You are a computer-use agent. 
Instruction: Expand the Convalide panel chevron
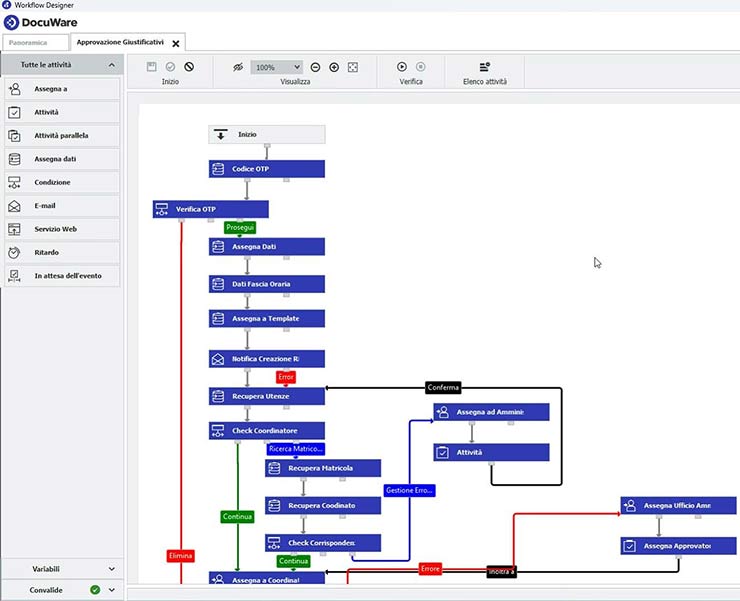(111, 590)
